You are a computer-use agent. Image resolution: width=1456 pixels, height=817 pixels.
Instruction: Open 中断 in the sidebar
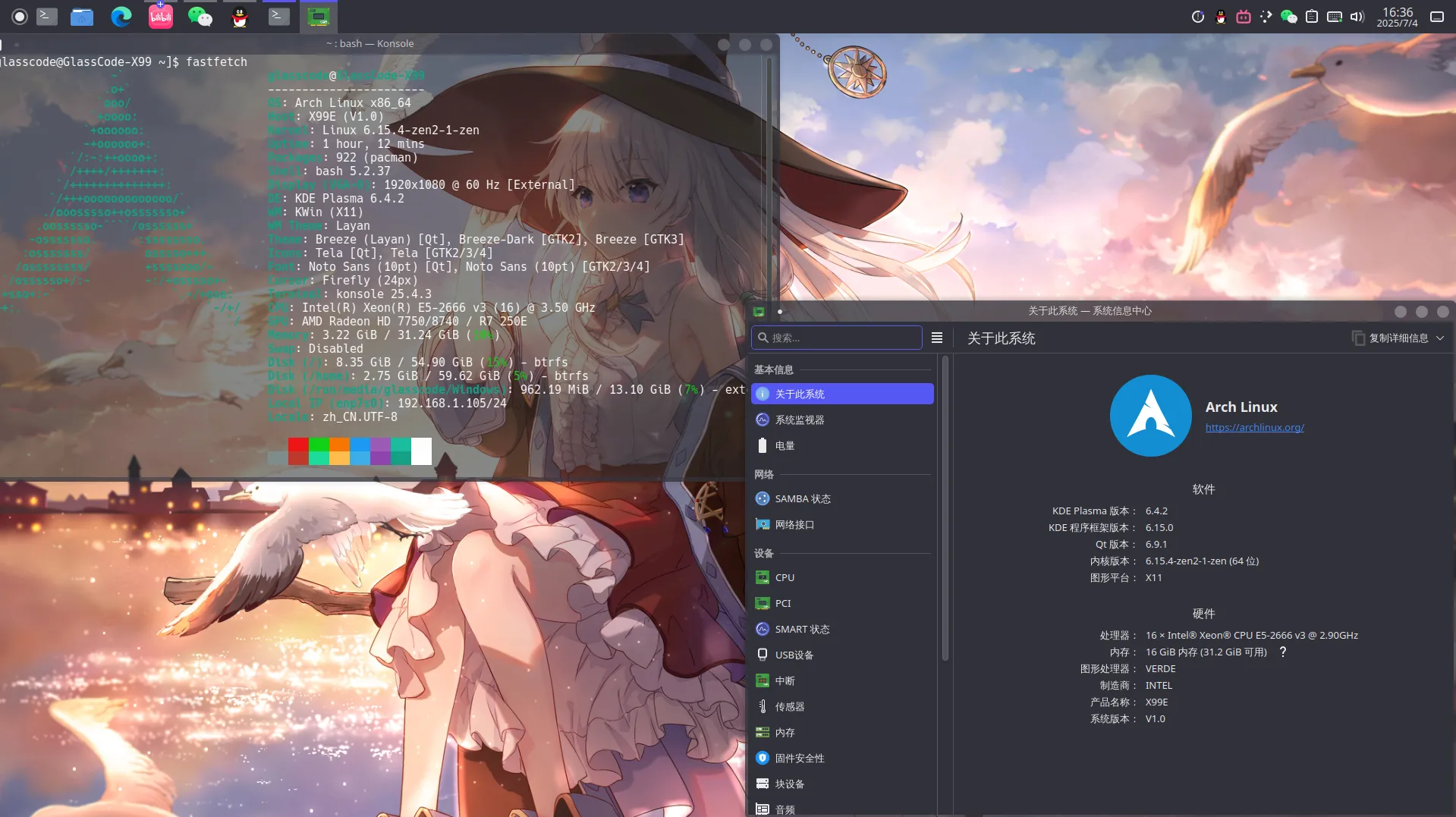[842, 680]
